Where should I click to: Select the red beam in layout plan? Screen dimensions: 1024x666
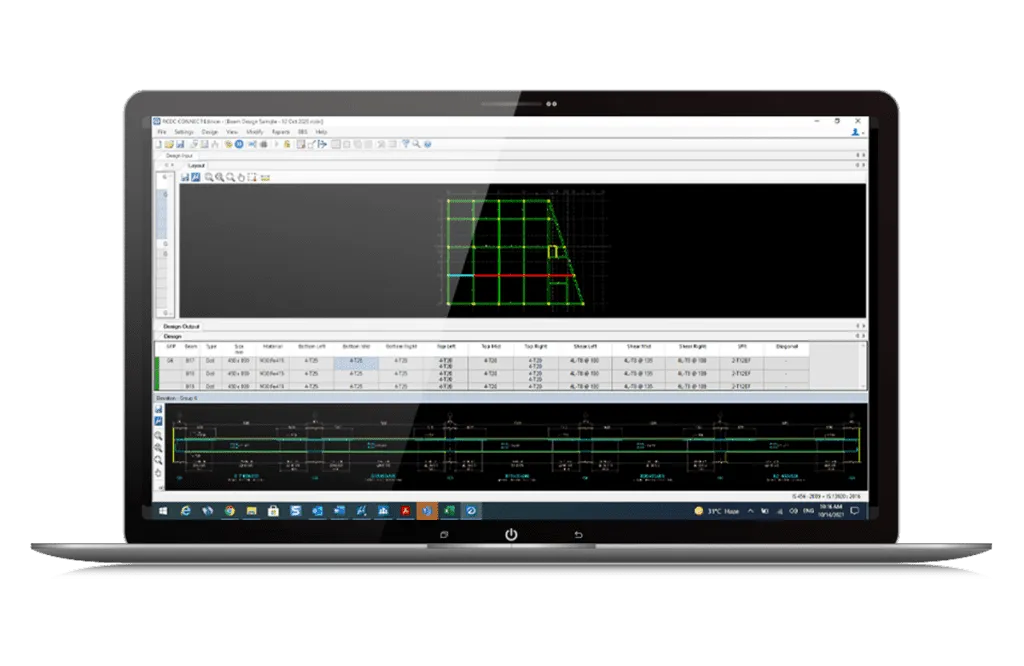click(x=512, y=275)
